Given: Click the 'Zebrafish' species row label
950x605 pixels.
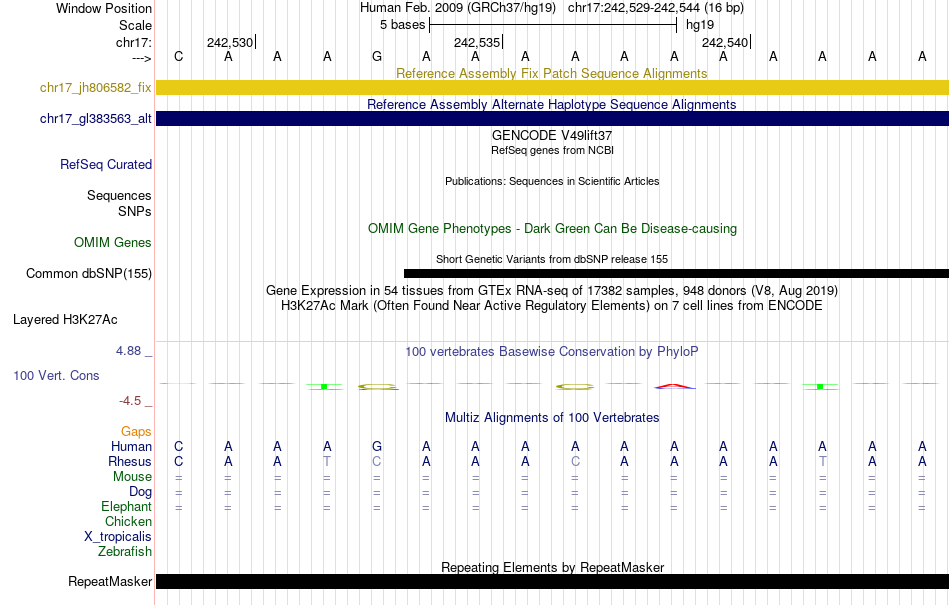Looking at the screenshot, I should pyautogui.click(x=125, y=552).
